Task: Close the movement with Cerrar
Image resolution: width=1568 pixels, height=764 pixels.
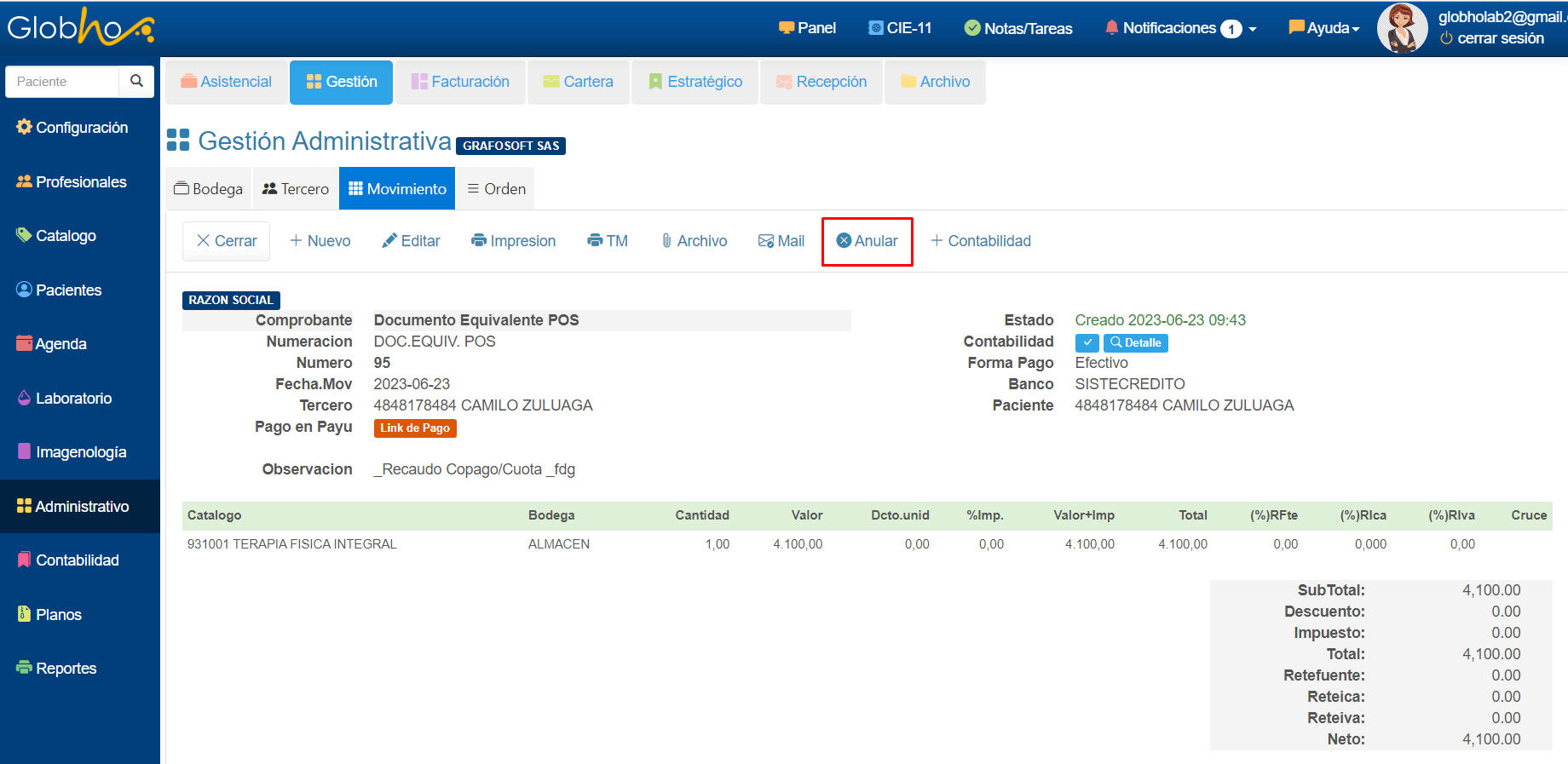Action: pos(227,241)
